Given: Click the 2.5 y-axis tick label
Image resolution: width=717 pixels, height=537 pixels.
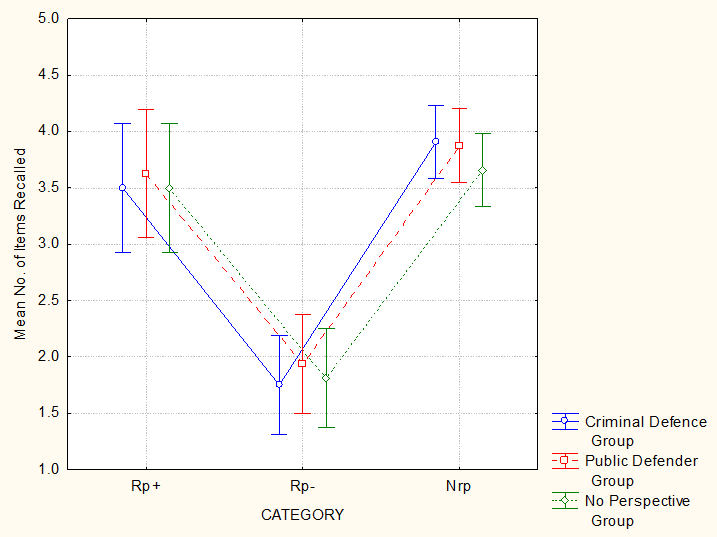Looking at the screenshot, I should (x=49, y=300).
